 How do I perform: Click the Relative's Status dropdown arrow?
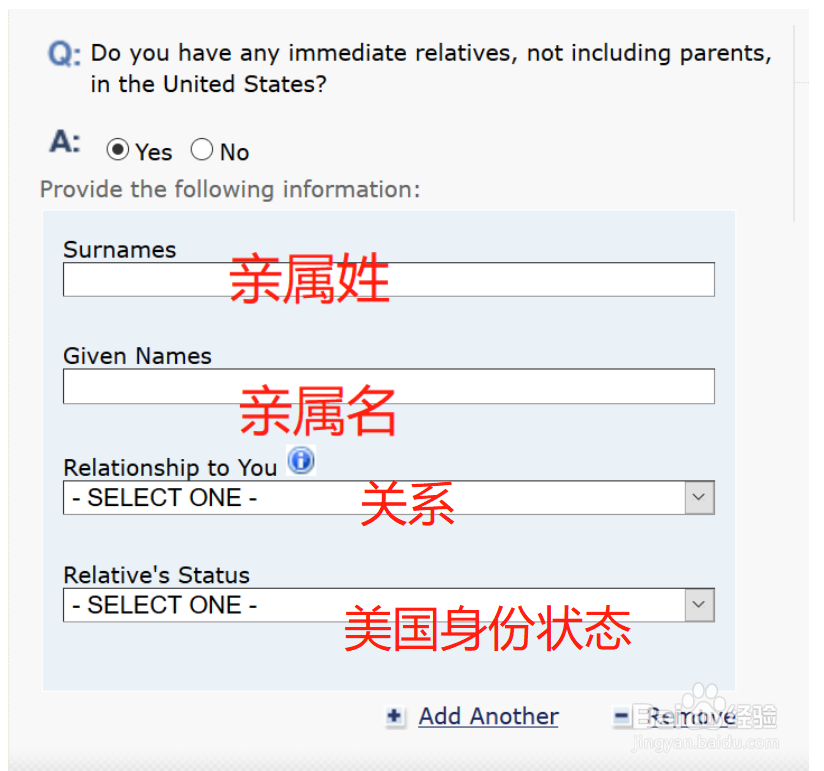700,605
